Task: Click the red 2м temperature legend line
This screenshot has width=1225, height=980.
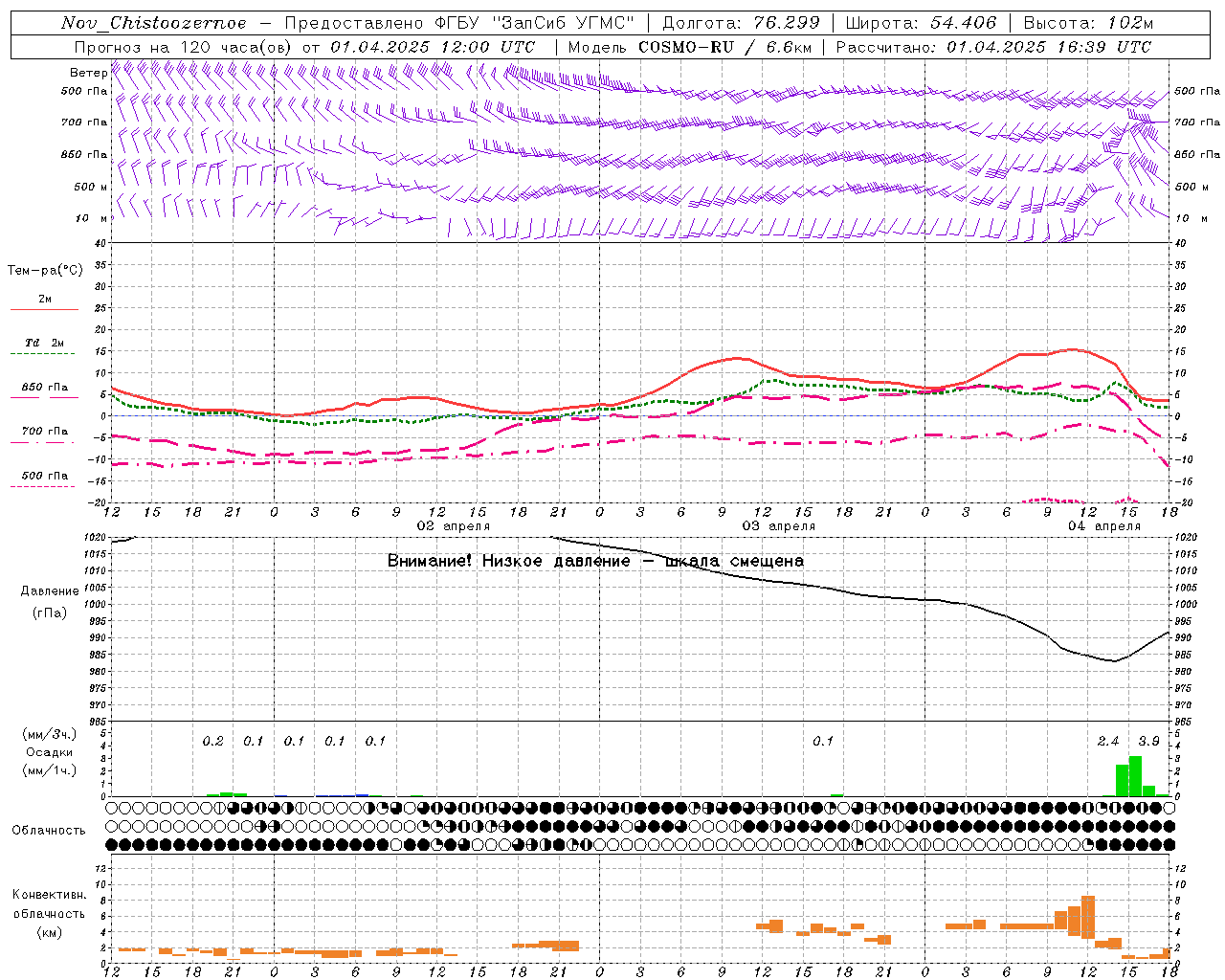Action: [44, 309]
